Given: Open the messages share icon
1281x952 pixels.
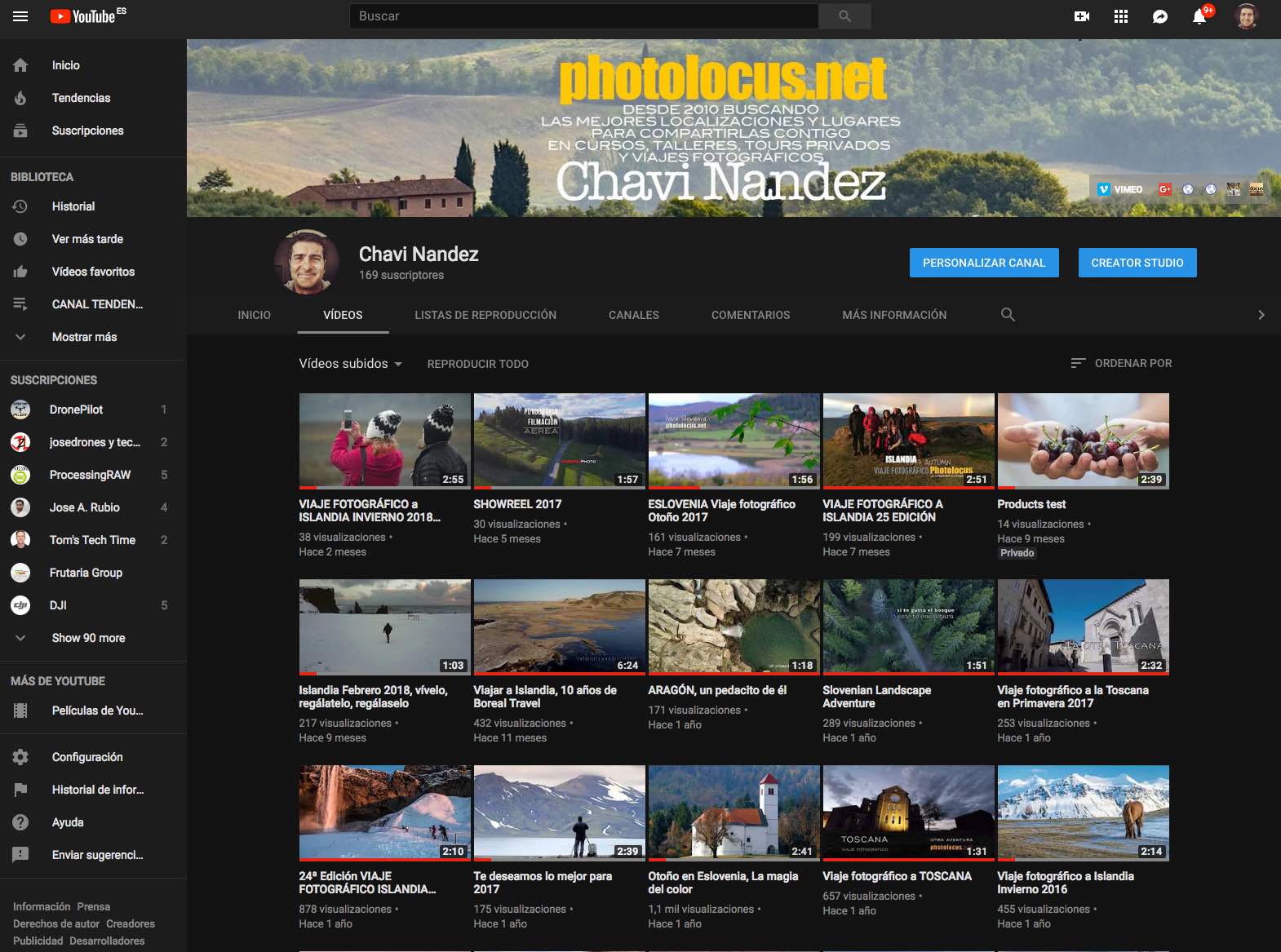Looking at the screenshot, I should pos(1160,16).
